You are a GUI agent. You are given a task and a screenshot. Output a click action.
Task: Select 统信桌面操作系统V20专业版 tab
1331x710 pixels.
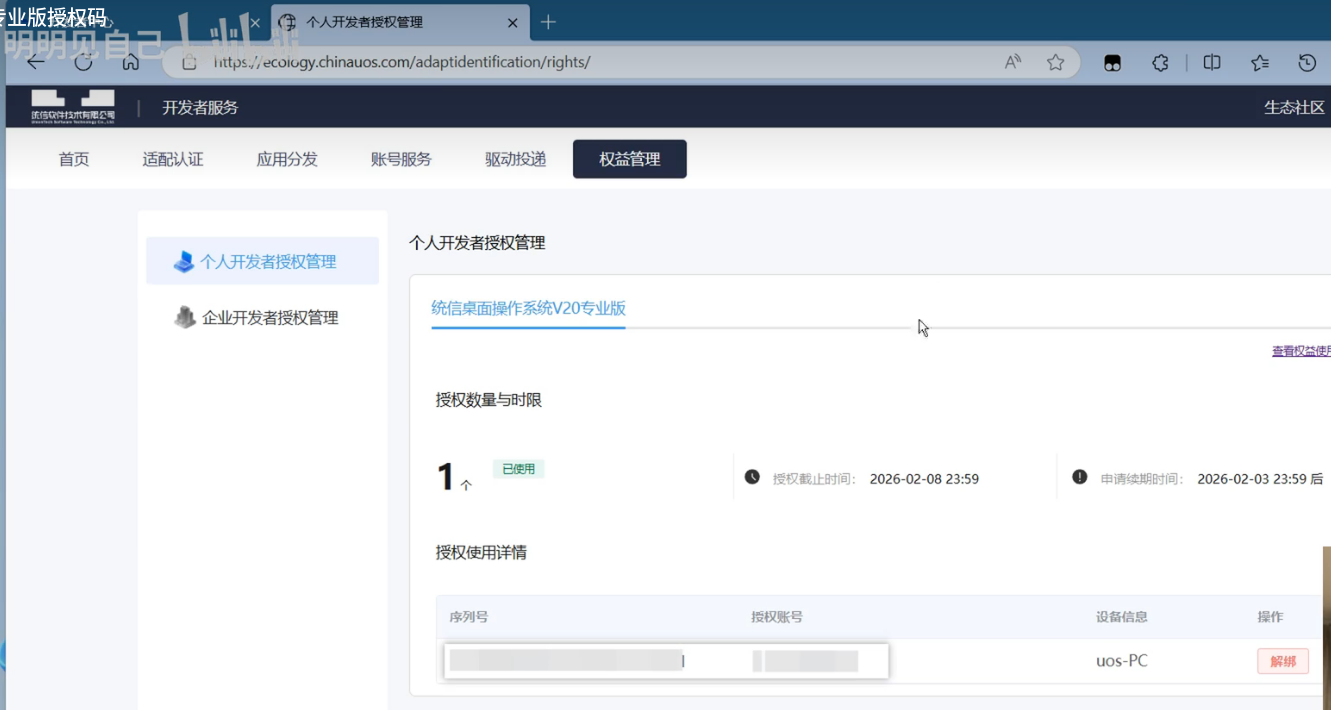pyautogui.click(x=528, y=308)
